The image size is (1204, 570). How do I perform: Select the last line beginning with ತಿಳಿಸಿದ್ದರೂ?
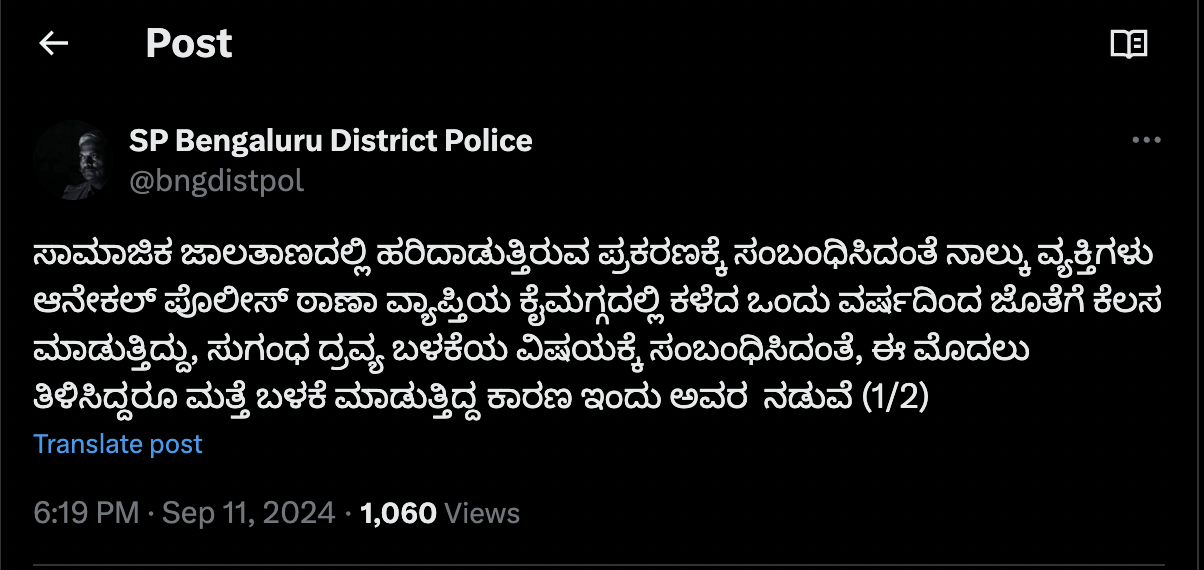(x=481, y=397)
